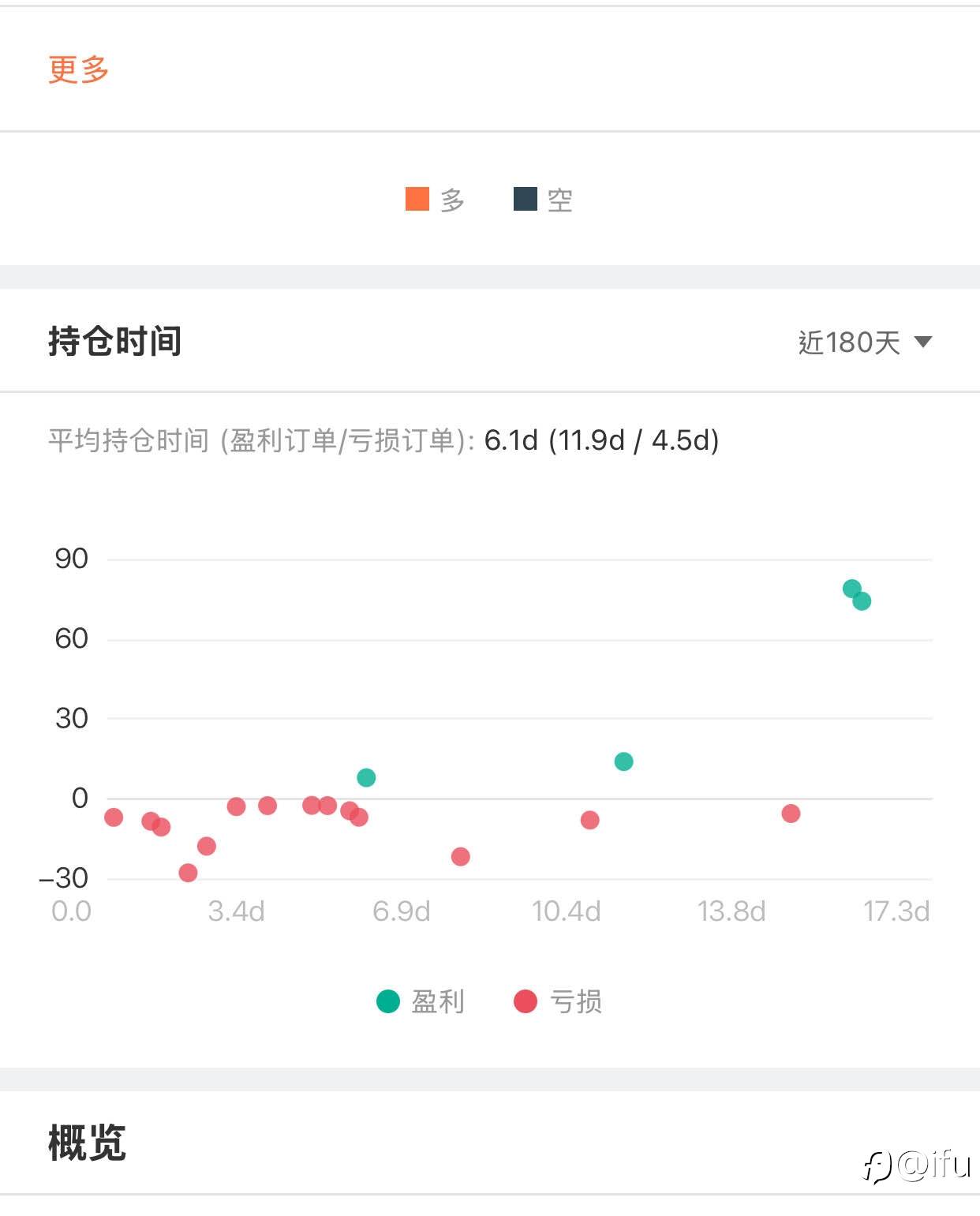Screen dimensions: 980x1216
Task: Open the 近180天 period dropdown
Action: tap(864, 342)
